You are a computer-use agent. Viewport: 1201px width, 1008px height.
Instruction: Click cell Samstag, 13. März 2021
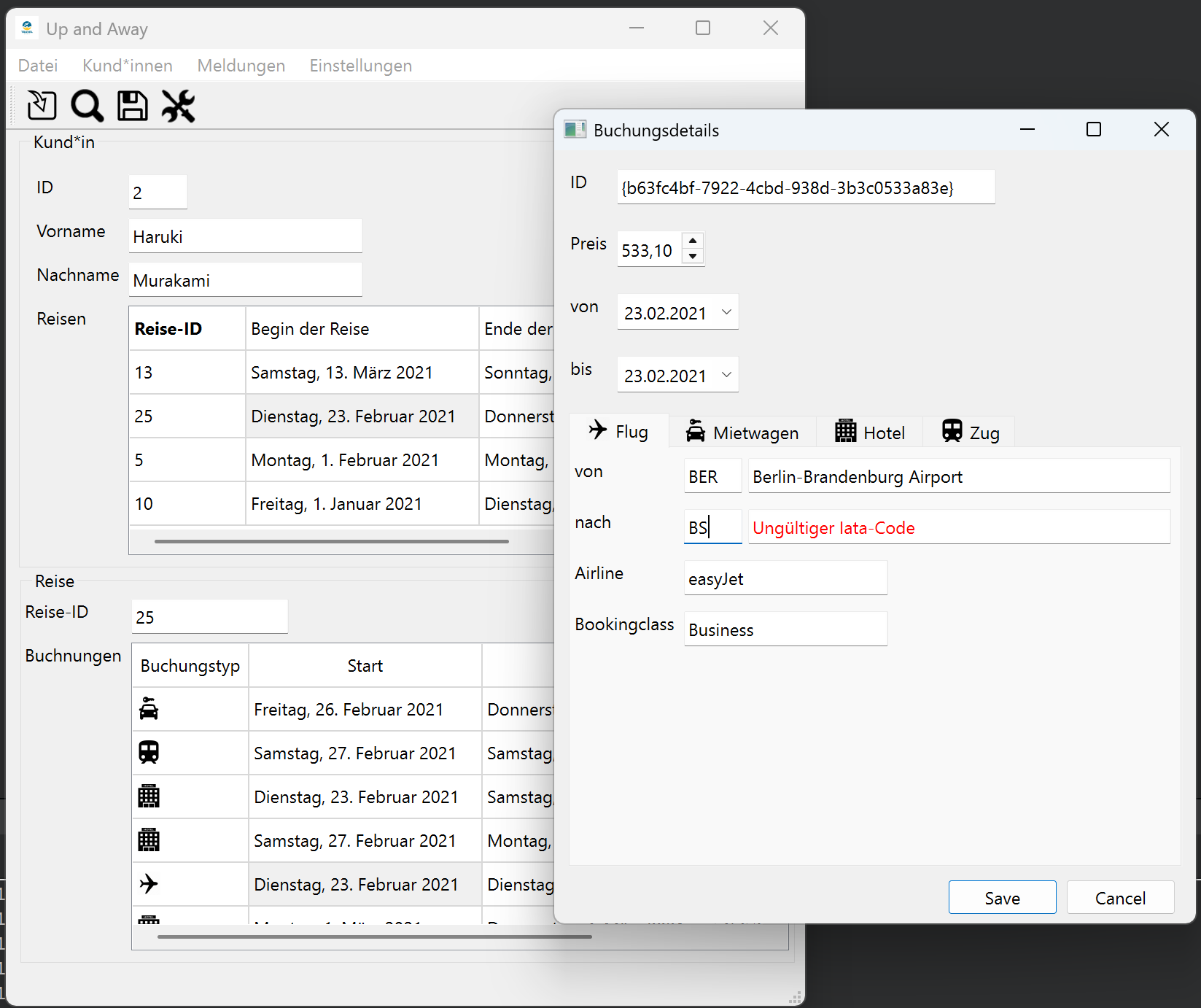362,372
